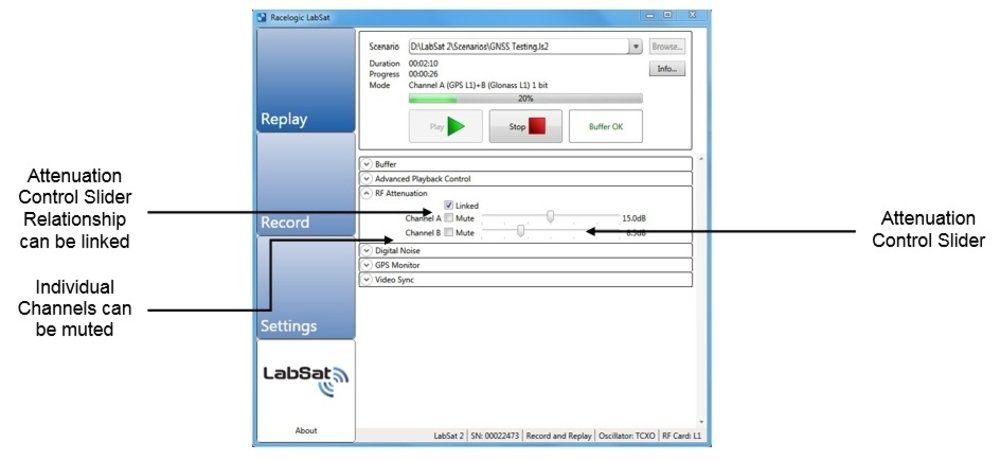1000x461 pixels.
Task: Maximize the Racelogic LabSat window
Action: (667, 15)
